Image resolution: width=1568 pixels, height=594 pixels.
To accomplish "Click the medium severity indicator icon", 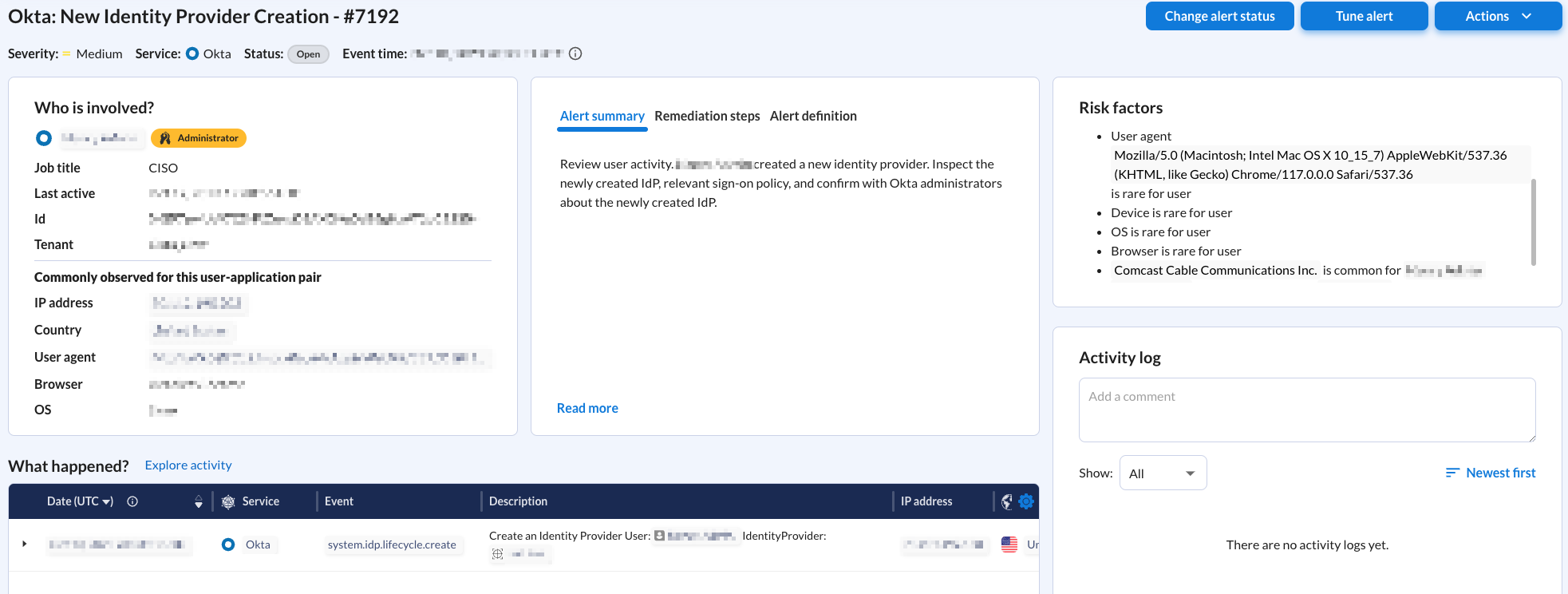I will [67, 54].
